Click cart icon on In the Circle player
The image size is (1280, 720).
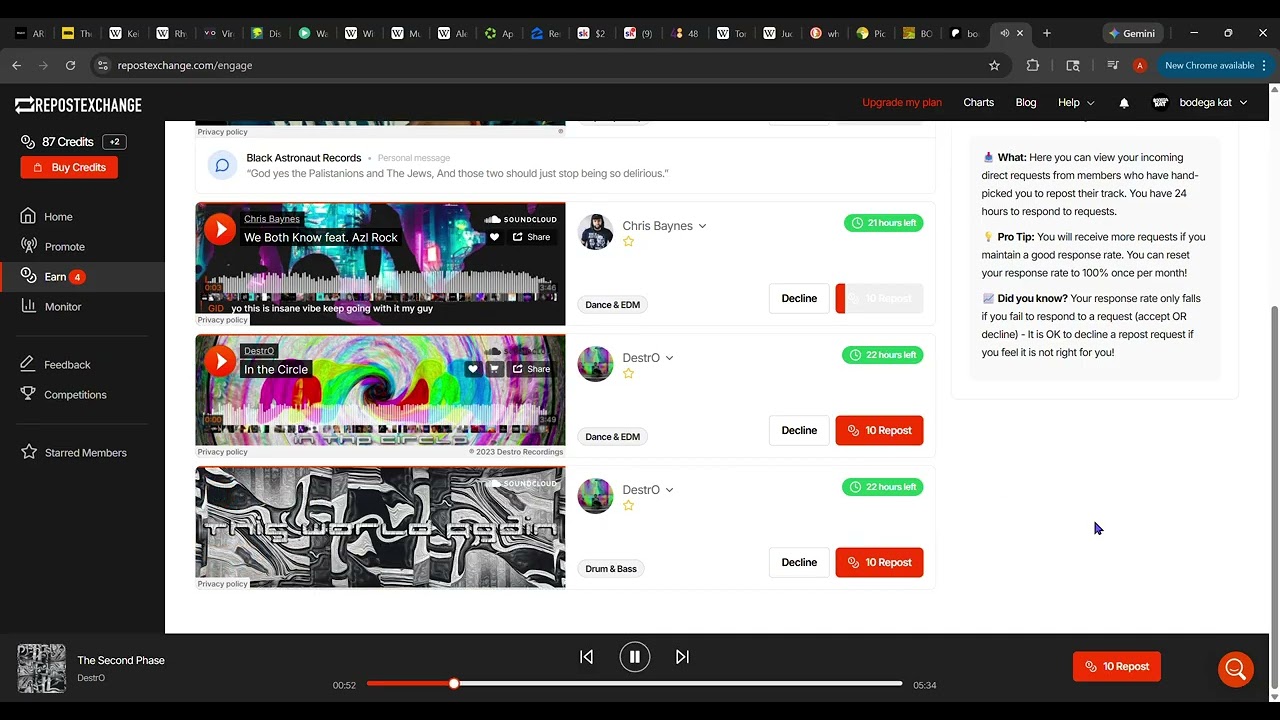(x=494, y=369)
